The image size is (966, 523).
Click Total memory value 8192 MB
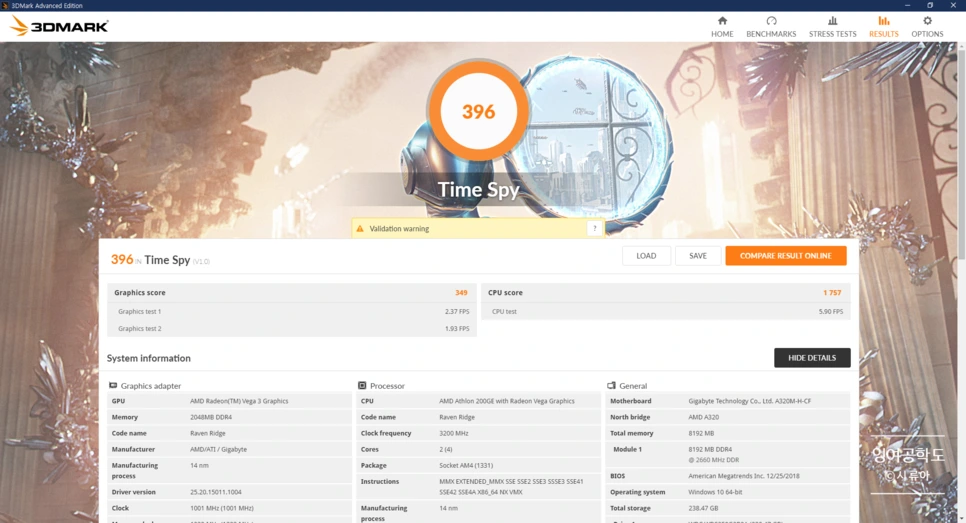click(701, 433)
